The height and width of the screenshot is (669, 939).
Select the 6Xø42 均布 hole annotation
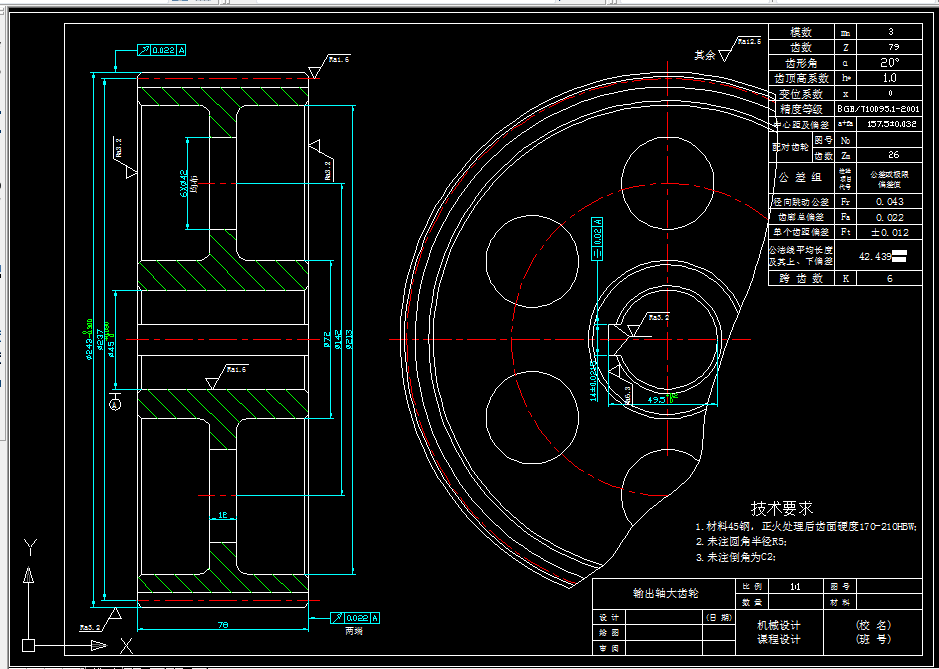coord(189,185)
